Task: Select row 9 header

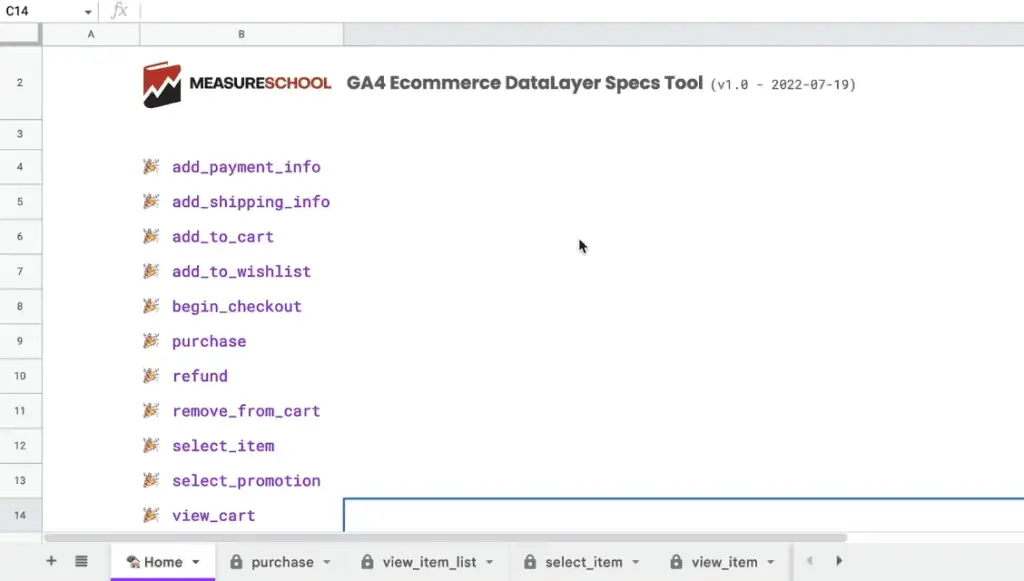Action: (x=21, y=340)
